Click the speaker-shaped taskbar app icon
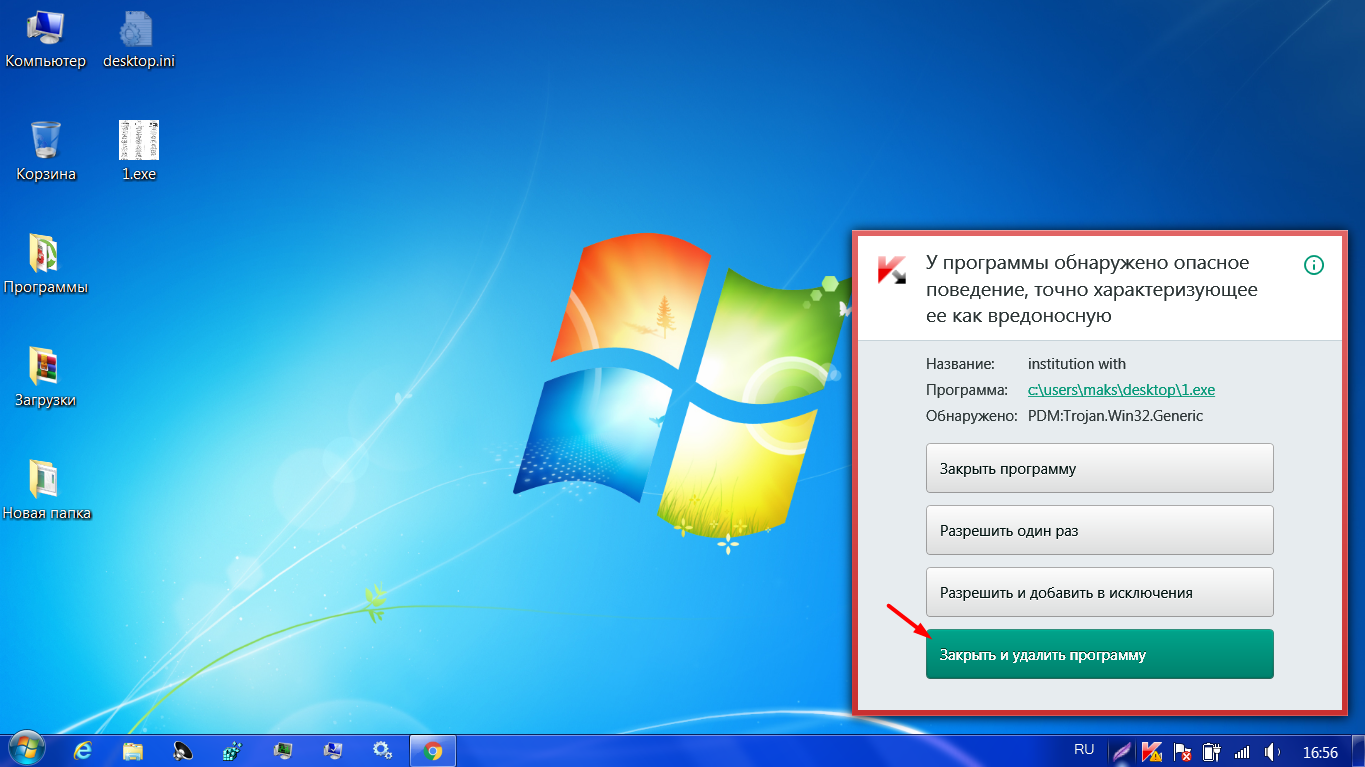Viewport: 1365px width, 767px height. [x=183, y=750]
